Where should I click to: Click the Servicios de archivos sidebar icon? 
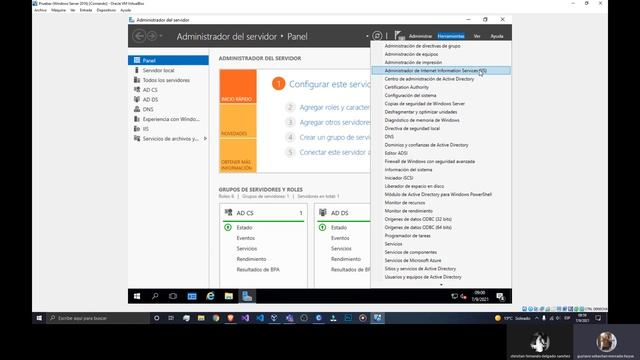tap(137, 139)
